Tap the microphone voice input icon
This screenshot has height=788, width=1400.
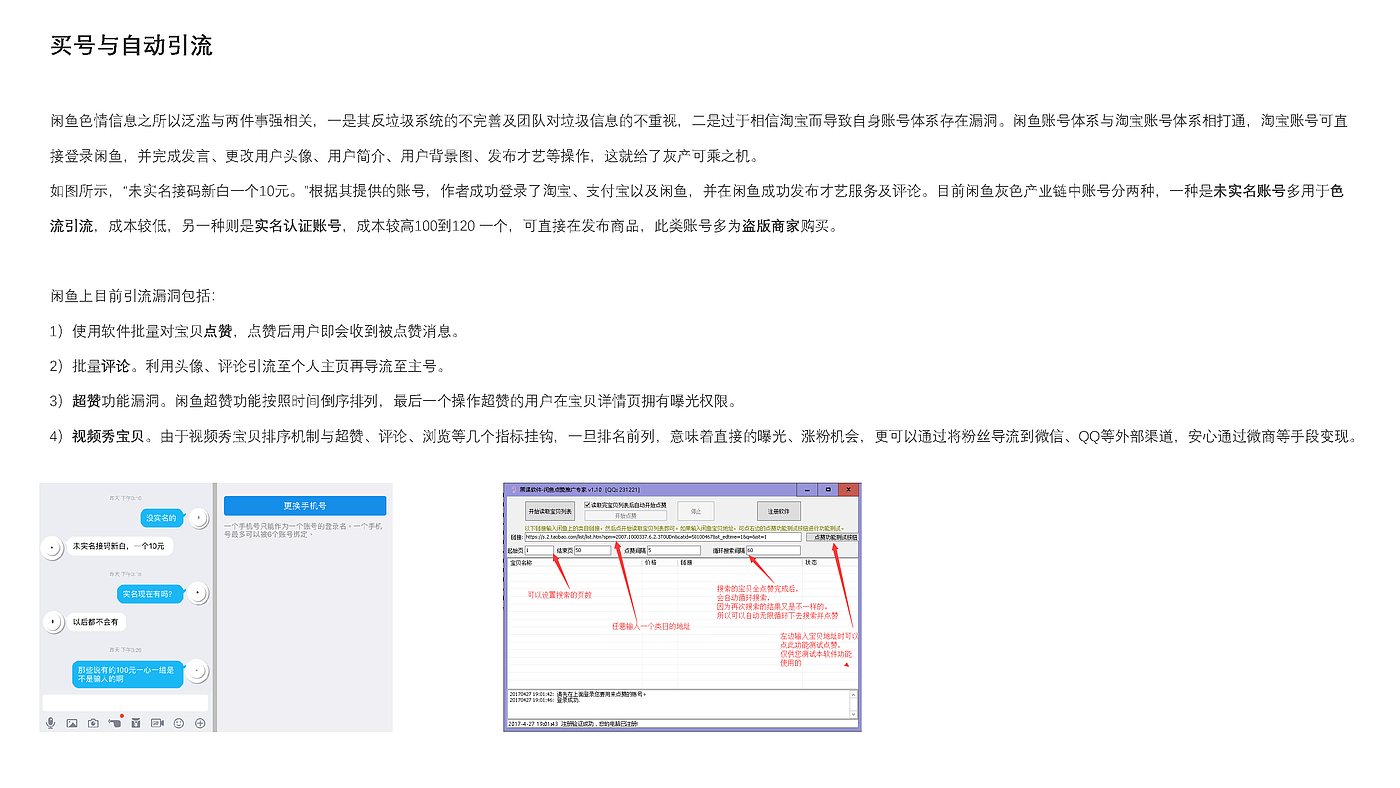click(x=50, y=722)
